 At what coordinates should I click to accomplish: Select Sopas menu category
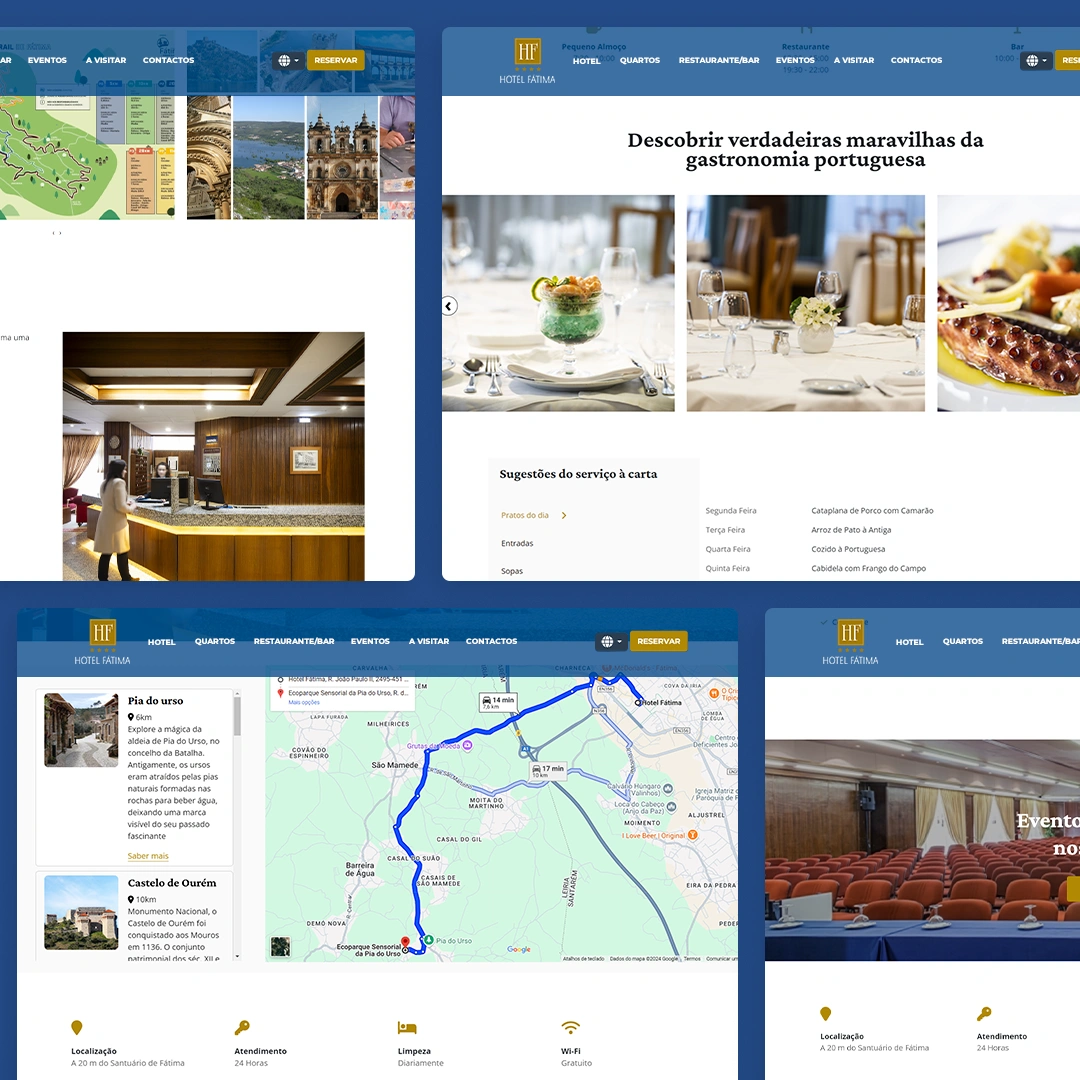(x=512, y=571)
